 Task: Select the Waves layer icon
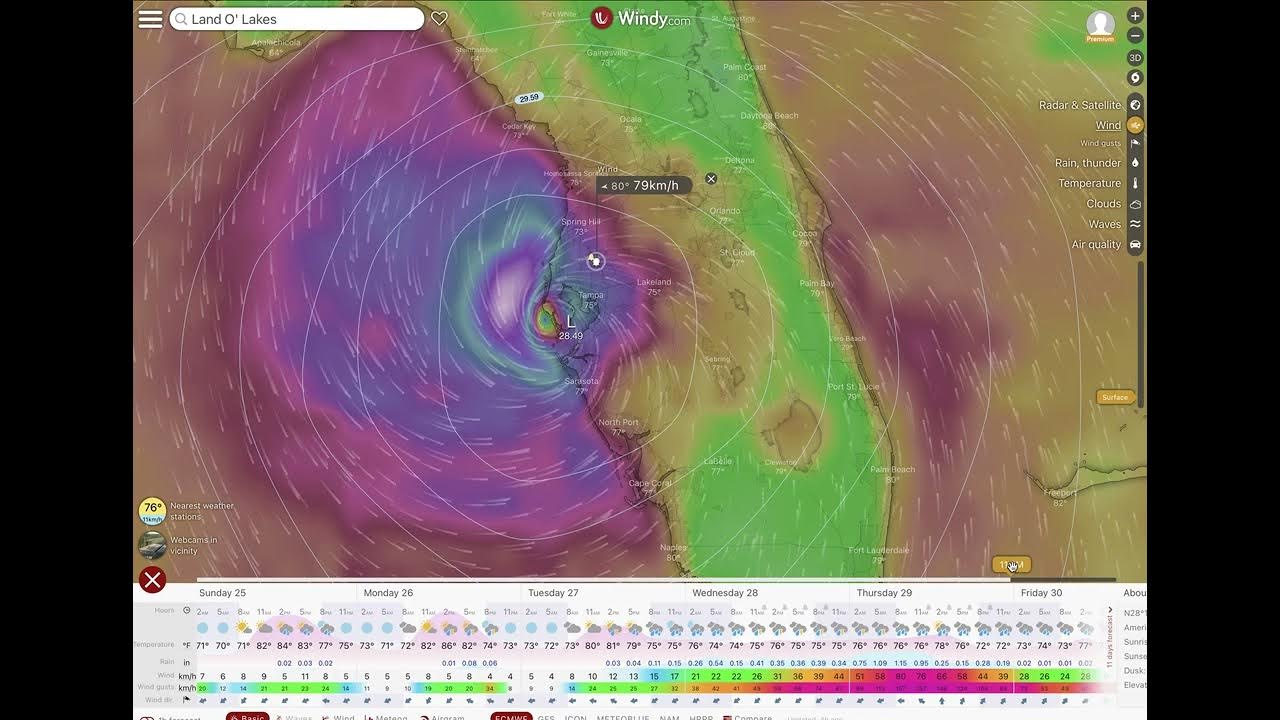[1135, 224]
